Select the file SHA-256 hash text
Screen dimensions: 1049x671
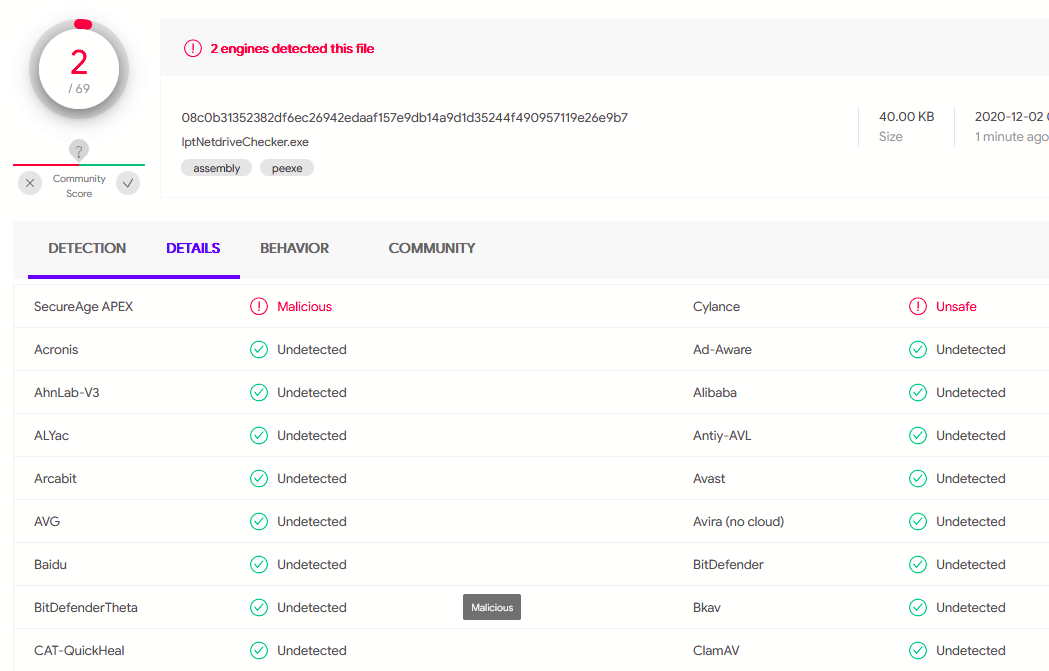pos(405,118)
